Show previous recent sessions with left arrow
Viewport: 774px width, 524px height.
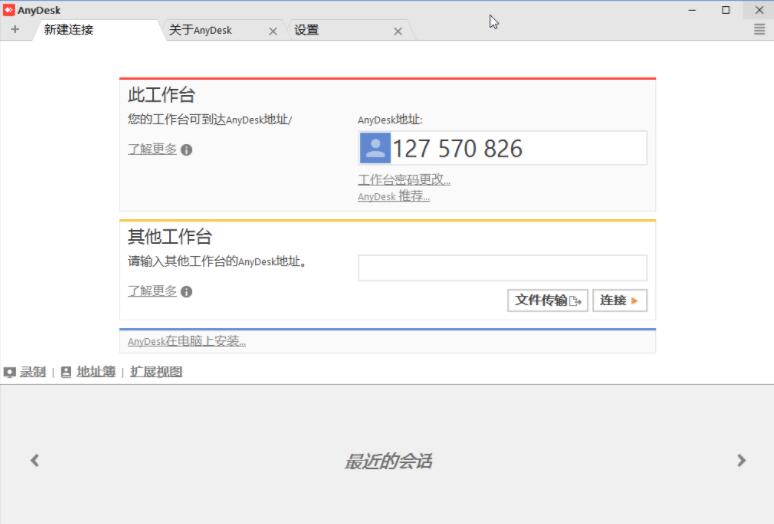pyautogui.click(x=35, y=460)
